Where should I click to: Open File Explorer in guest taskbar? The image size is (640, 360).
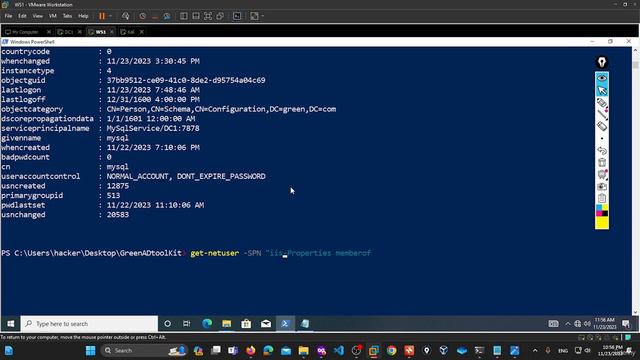(x=227, y=324)
